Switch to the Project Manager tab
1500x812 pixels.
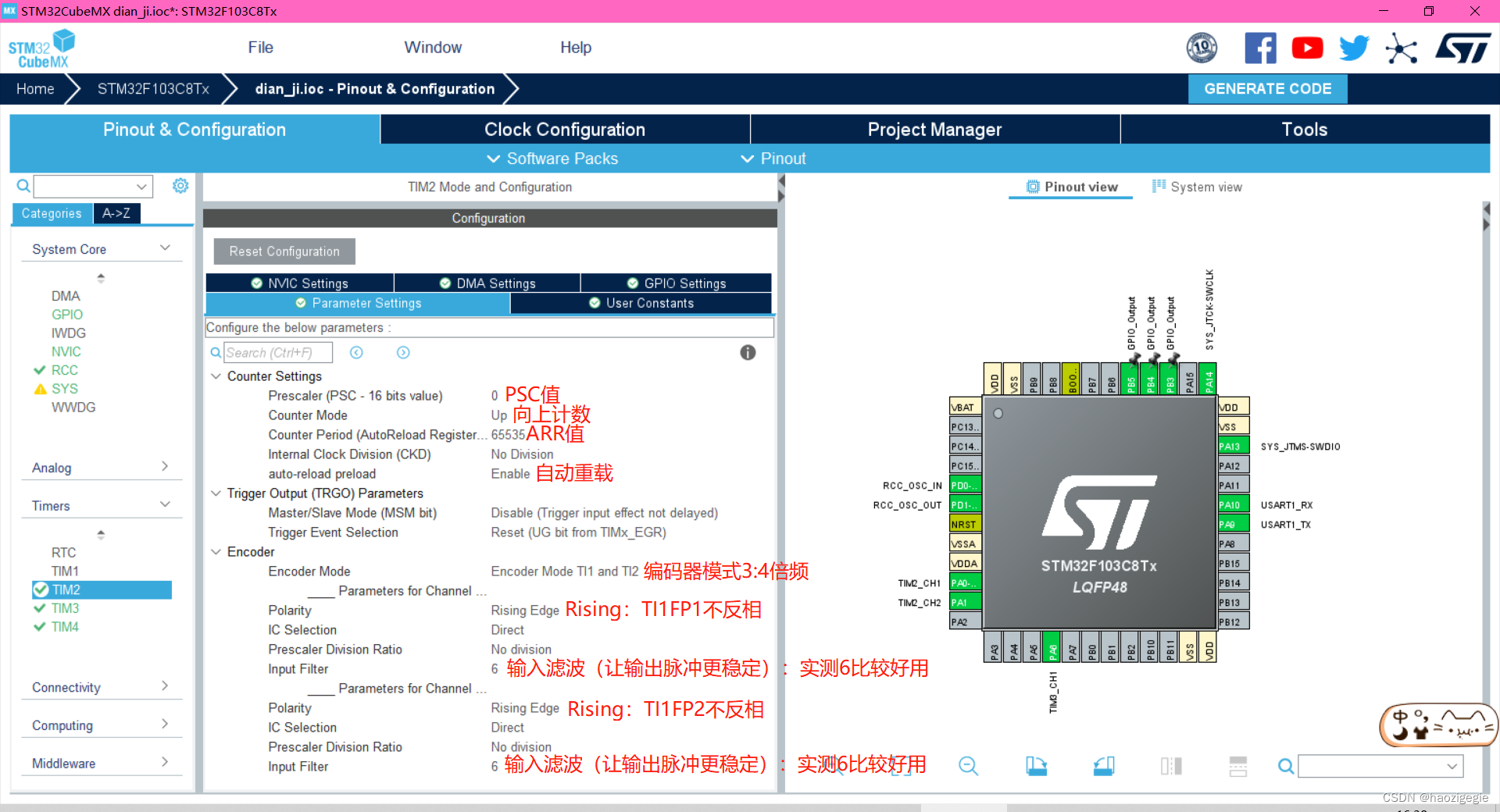(x=935, y=130)
